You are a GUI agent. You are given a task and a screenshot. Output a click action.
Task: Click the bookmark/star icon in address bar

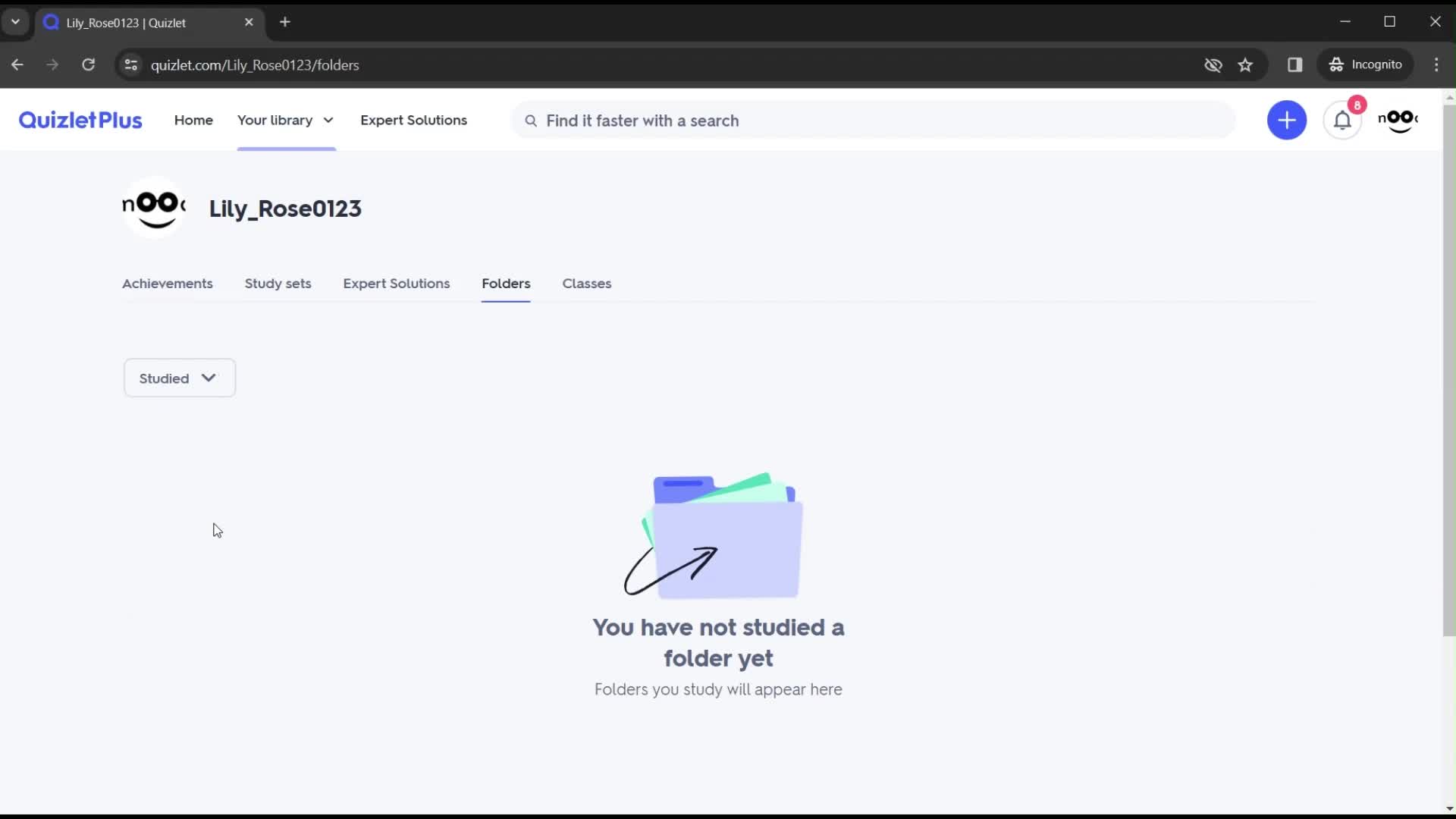point(1247,64)
